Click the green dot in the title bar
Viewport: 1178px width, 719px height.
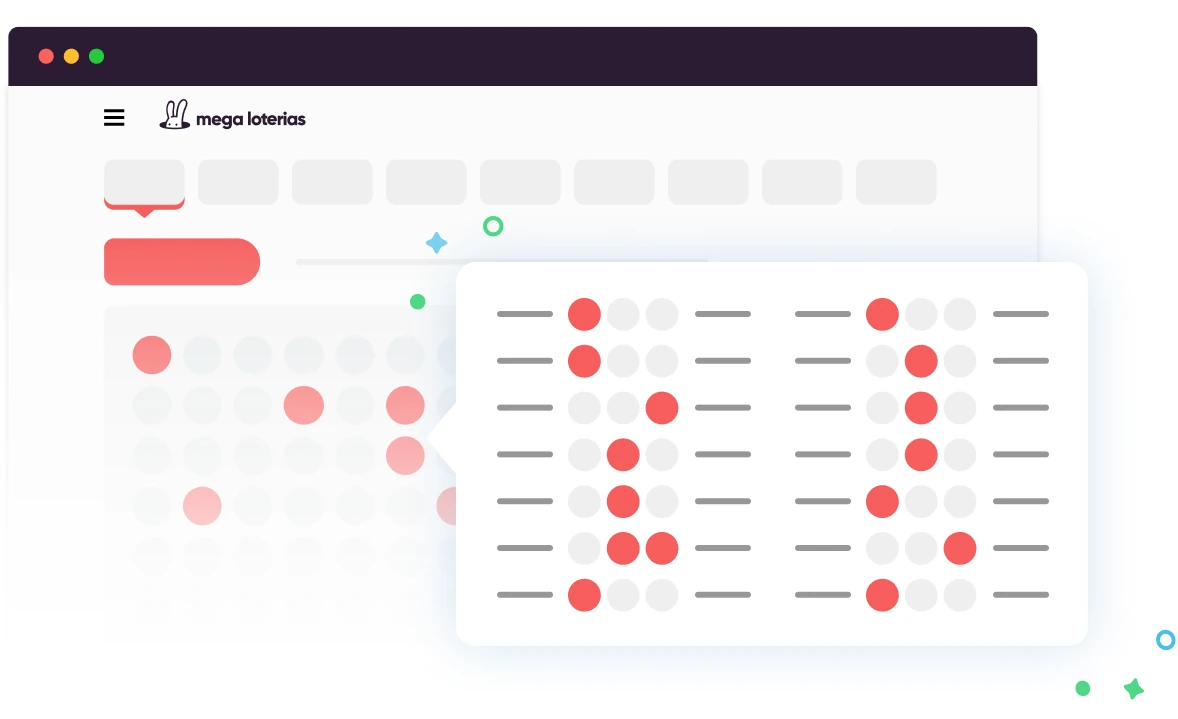pos(96,56)
